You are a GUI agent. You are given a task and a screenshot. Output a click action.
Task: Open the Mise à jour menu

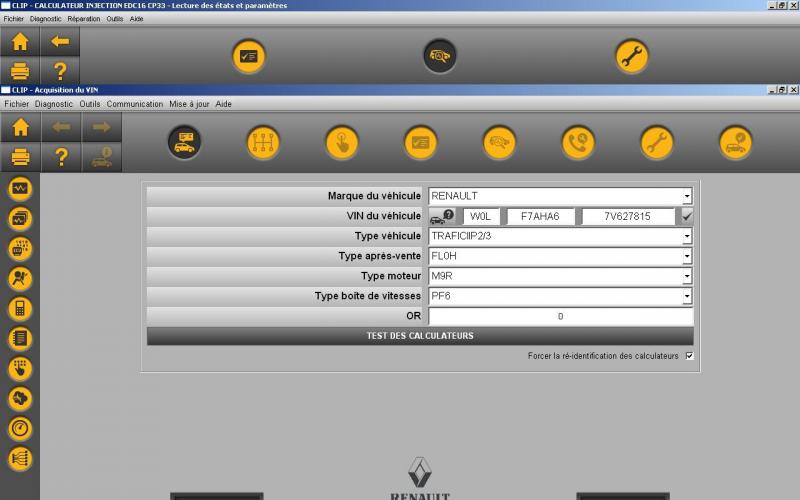pyautogui.click(x=189, y=104)
